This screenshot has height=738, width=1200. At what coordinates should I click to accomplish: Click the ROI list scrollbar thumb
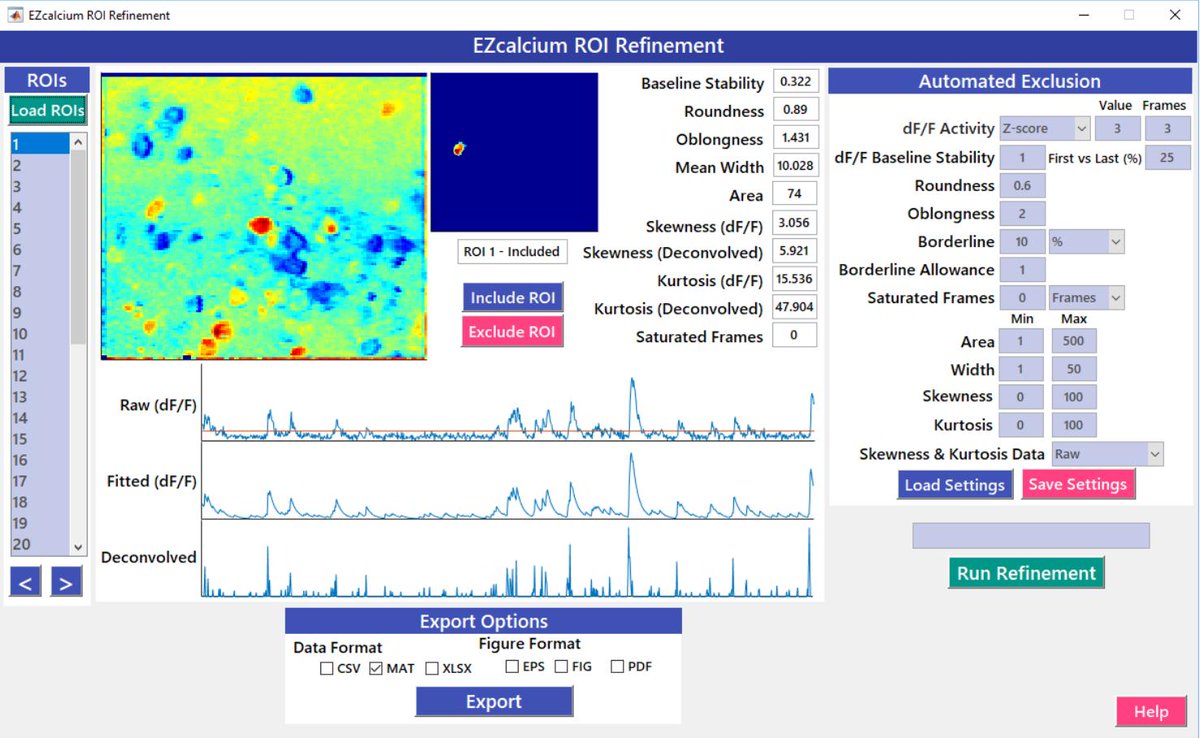pos(78,248)
